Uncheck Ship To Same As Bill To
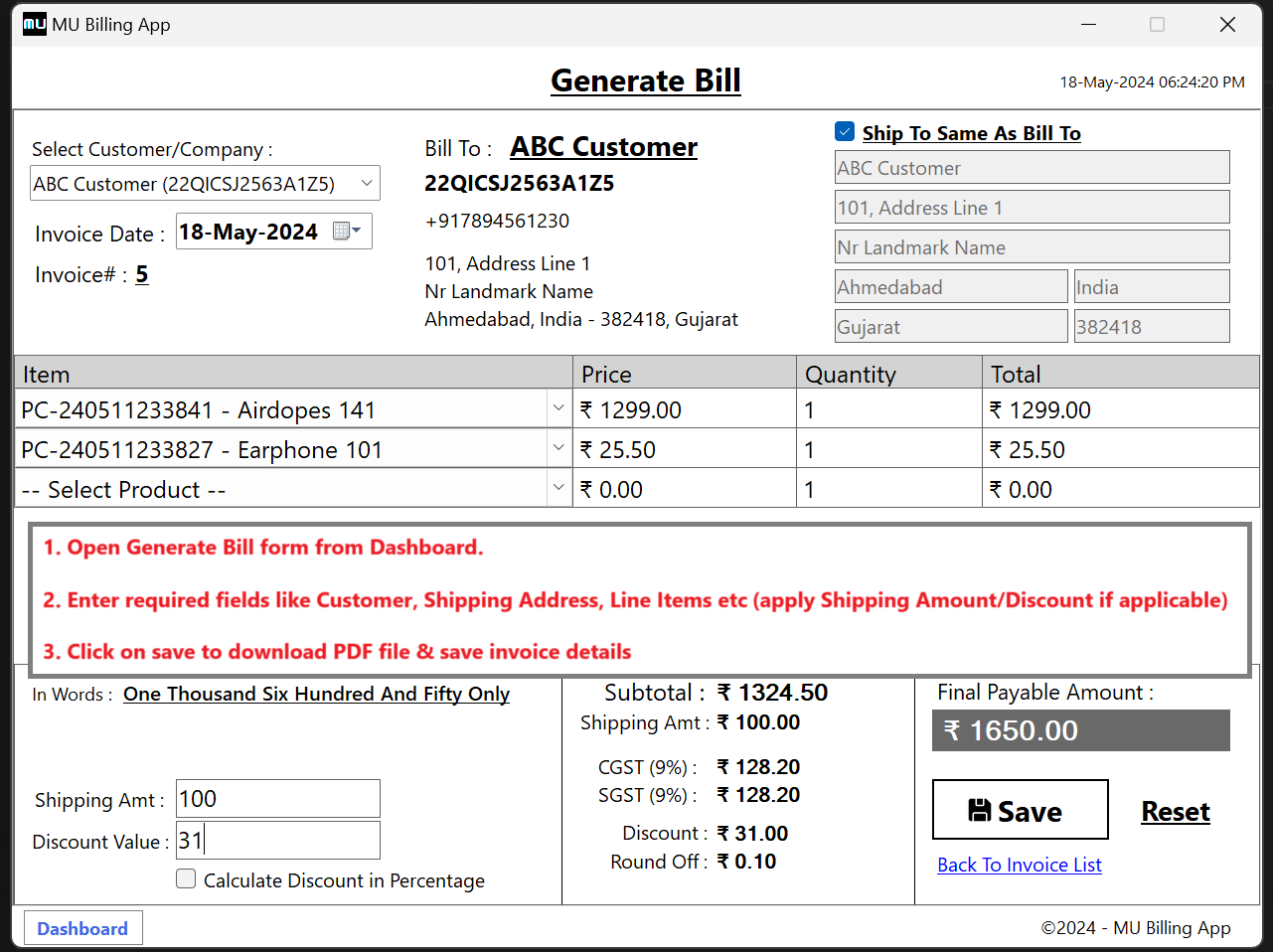Image resolution: width=1273 pixels, height=952 pixels. point(844,130)
